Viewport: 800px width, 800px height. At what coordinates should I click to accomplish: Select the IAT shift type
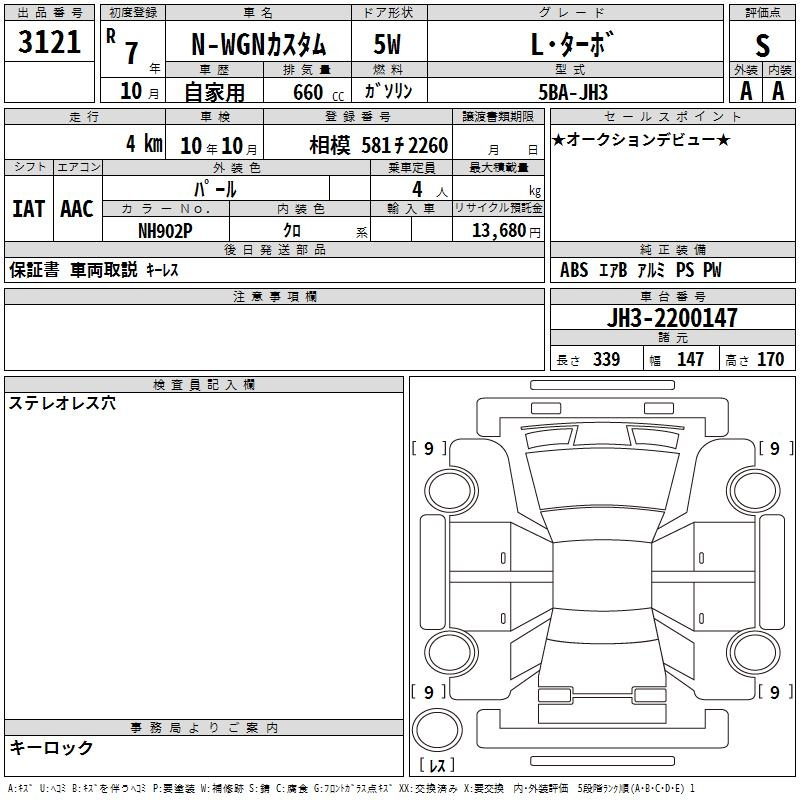(28, 209)
